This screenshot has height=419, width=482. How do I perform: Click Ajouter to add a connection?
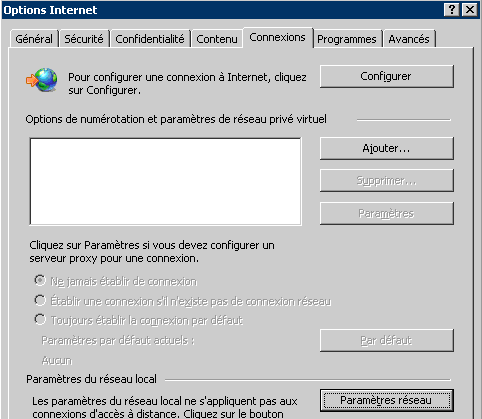(x=387, y=148)
